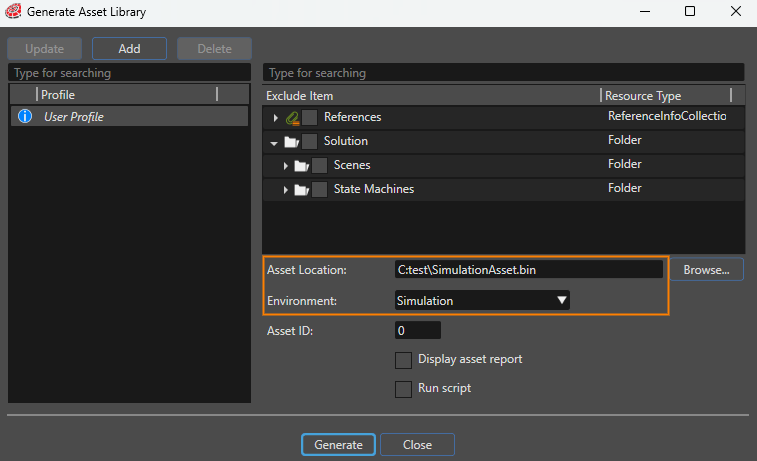757x461 pixels.
Task: Click the ReferenceInfoCollection resource type cell
Action: point(667,116)
